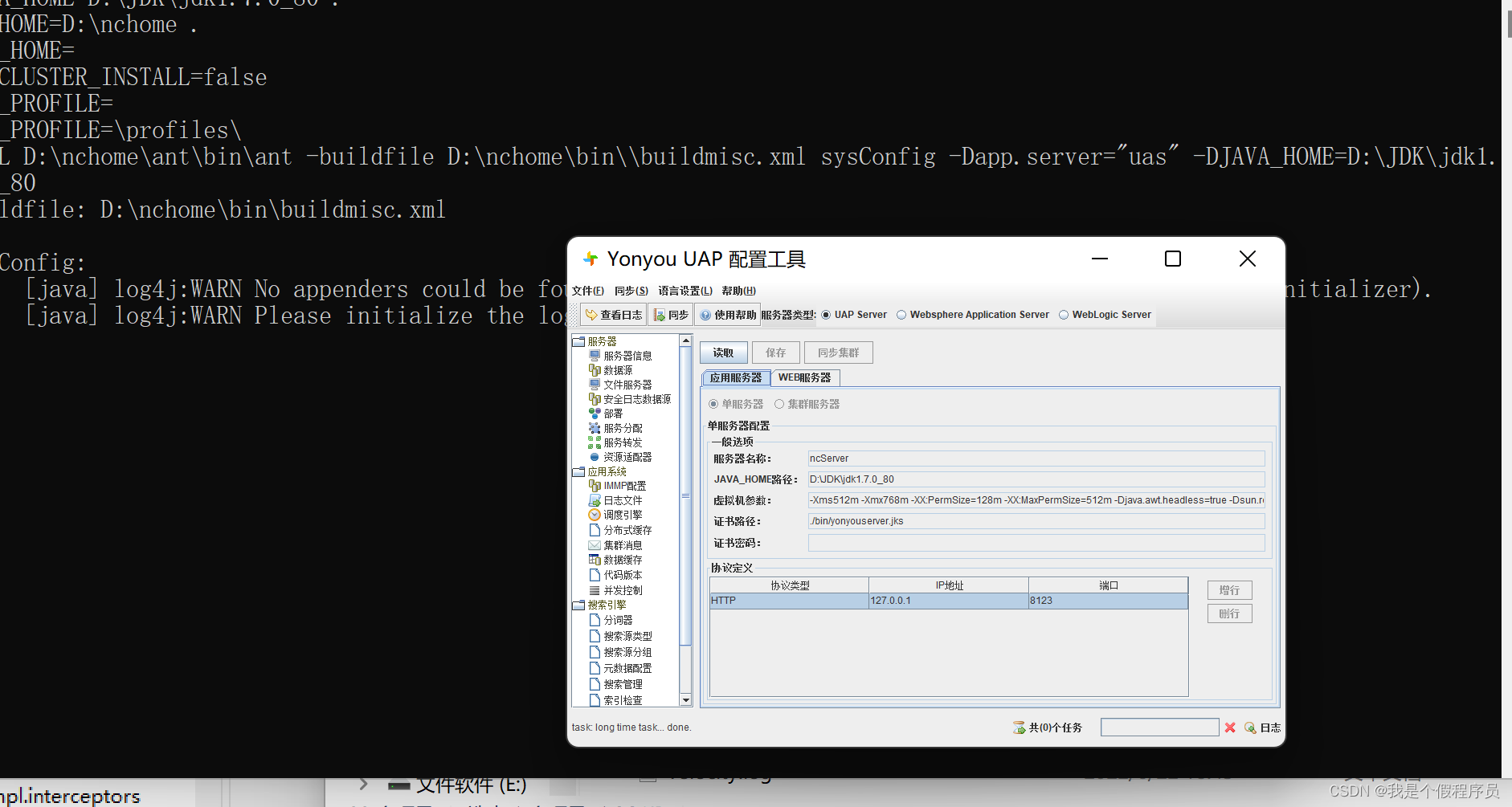Select the 集群服务器 radio button
Screen dimensions: 1512x807
point(807,404)
